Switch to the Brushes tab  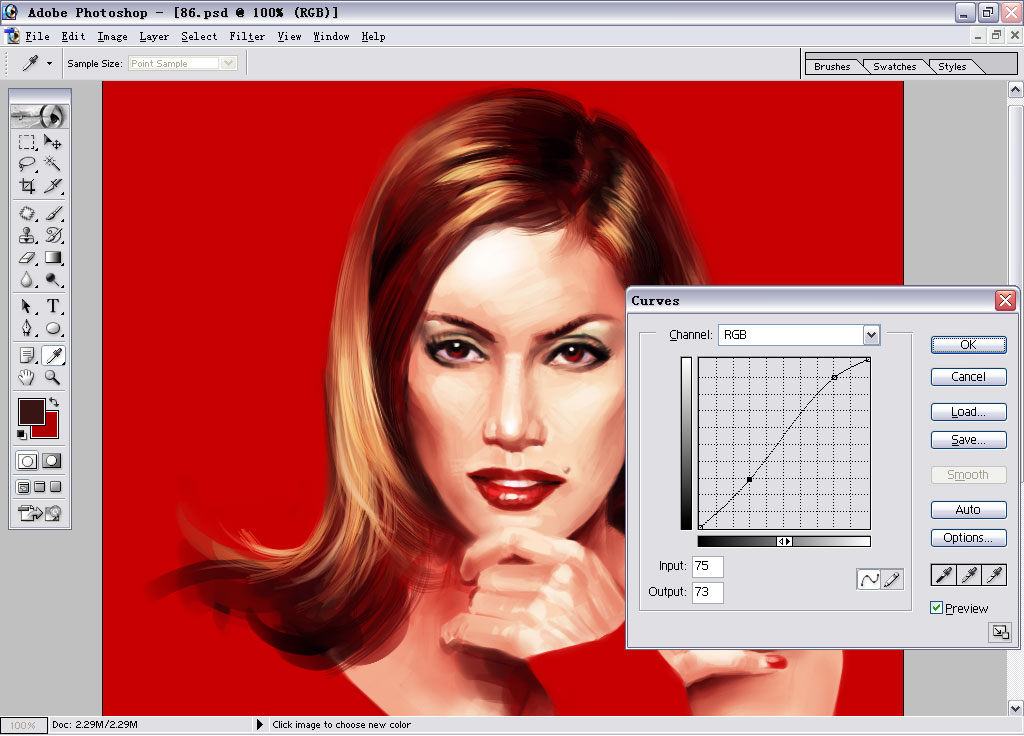832,67
